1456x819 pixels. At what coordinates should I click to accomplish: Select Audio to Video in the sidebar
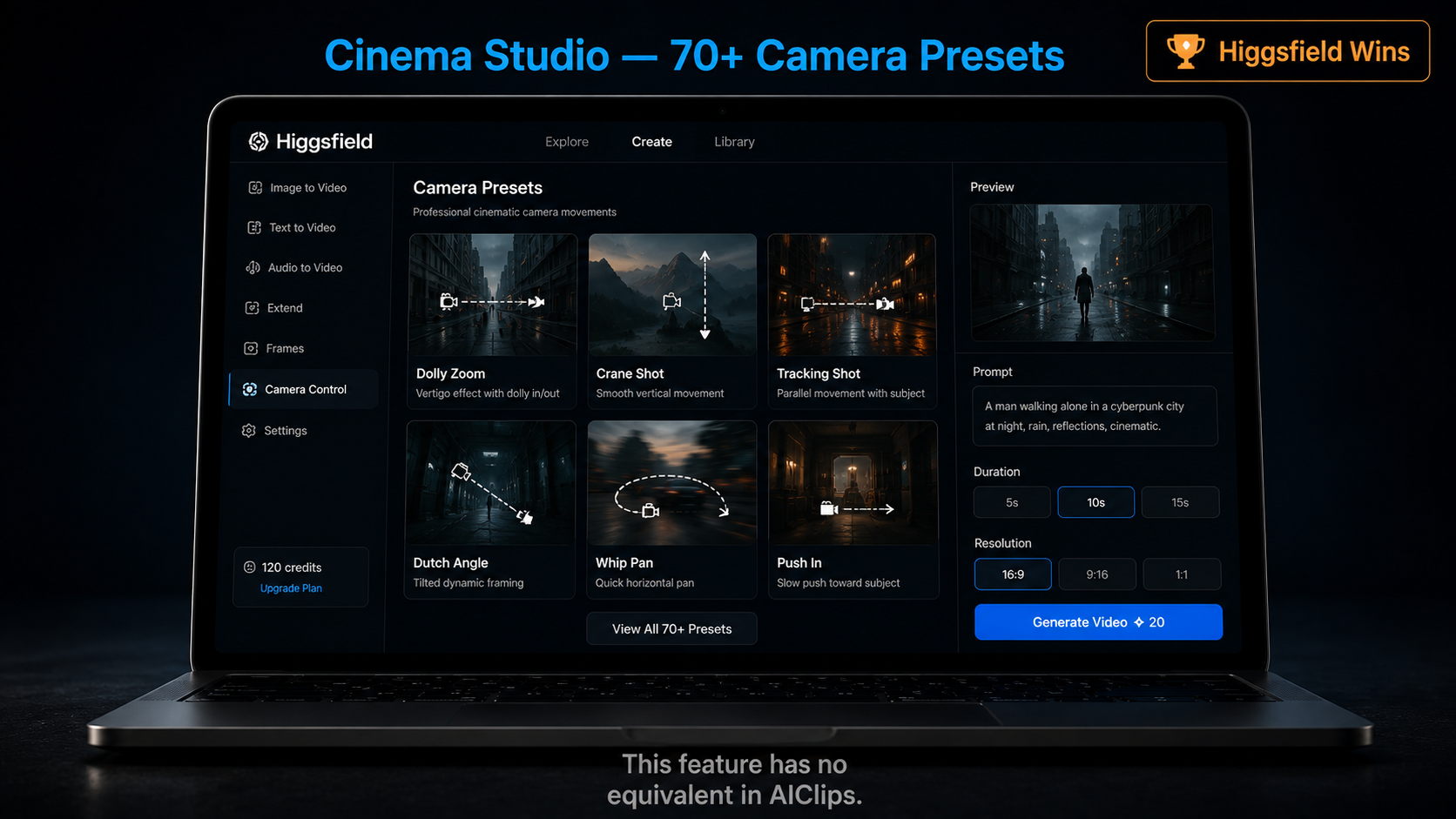tap(304, 268)
